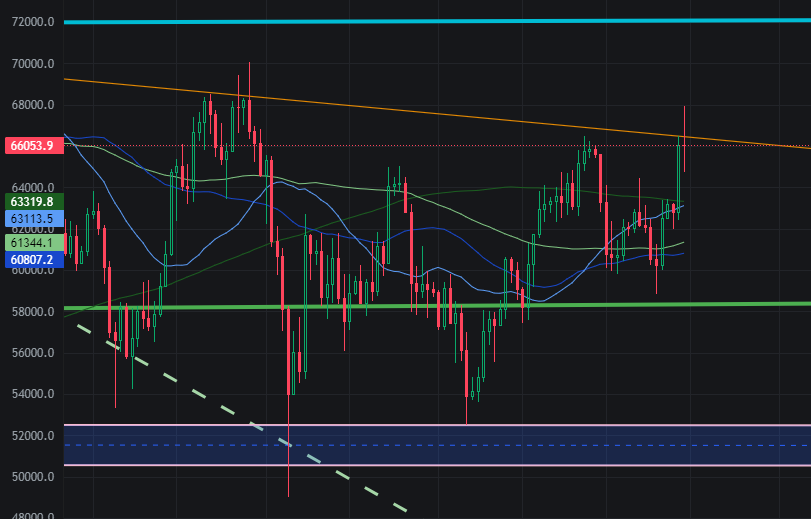Select the lower pink border of the blue zone
This screenshot has width=811, height=519.
click(437, 465)
